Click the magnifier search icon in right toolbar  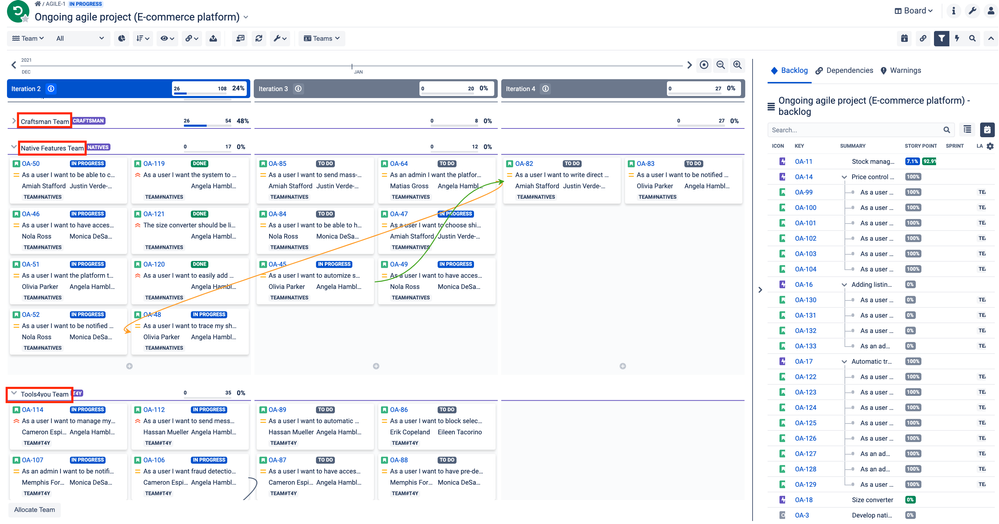click(972, 38)
